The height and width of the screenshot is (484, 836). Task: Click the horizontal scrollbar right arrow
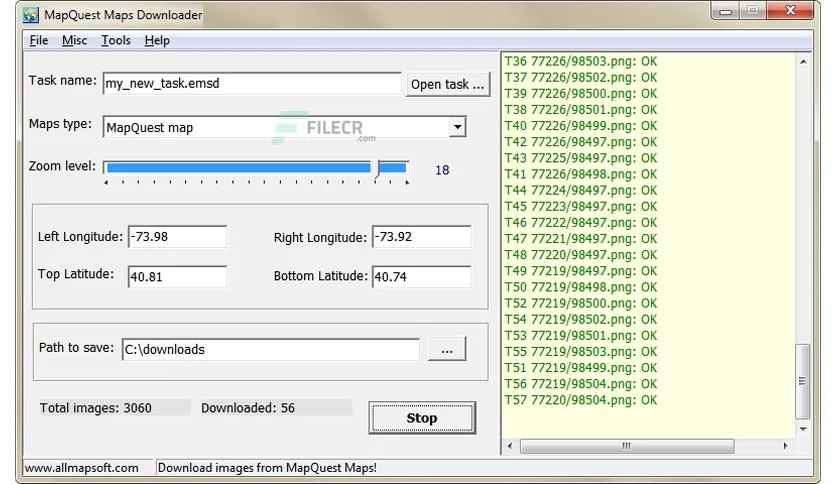785,446
